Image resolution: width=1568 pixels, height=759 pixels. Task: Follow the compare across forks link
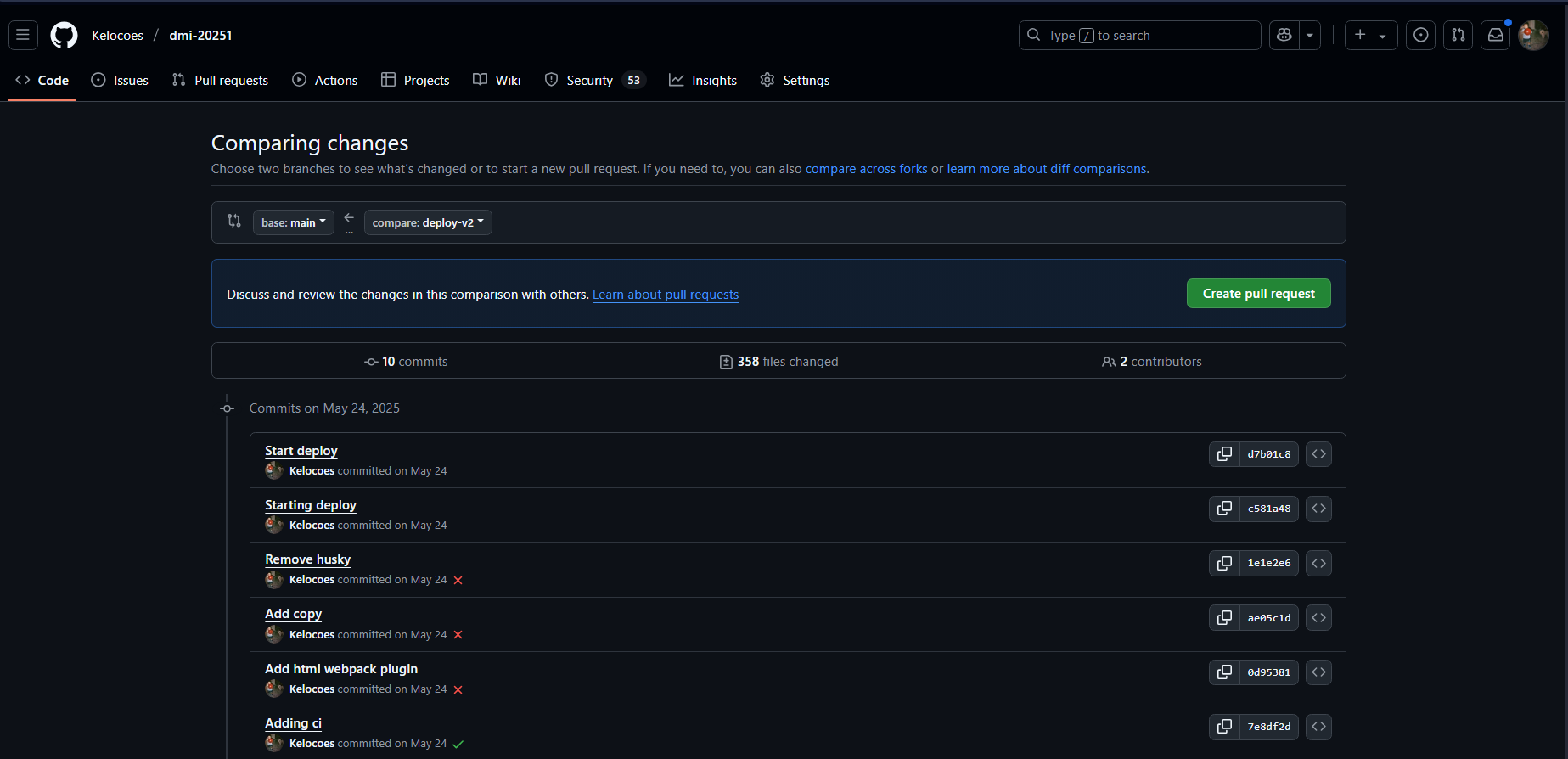coord(866,169)
